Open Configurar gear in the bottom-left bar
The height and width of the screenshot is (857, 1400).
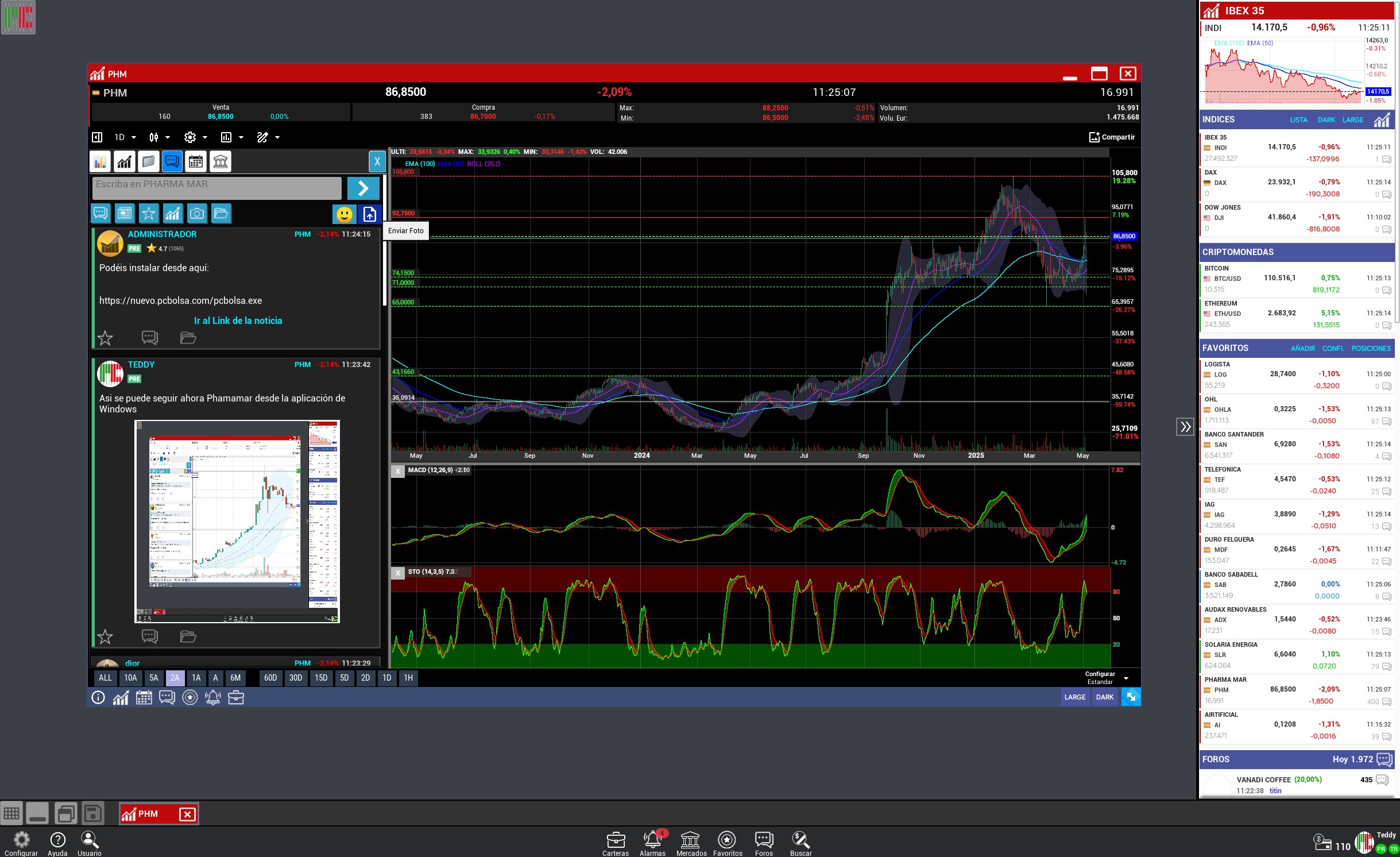coord(21,844)
